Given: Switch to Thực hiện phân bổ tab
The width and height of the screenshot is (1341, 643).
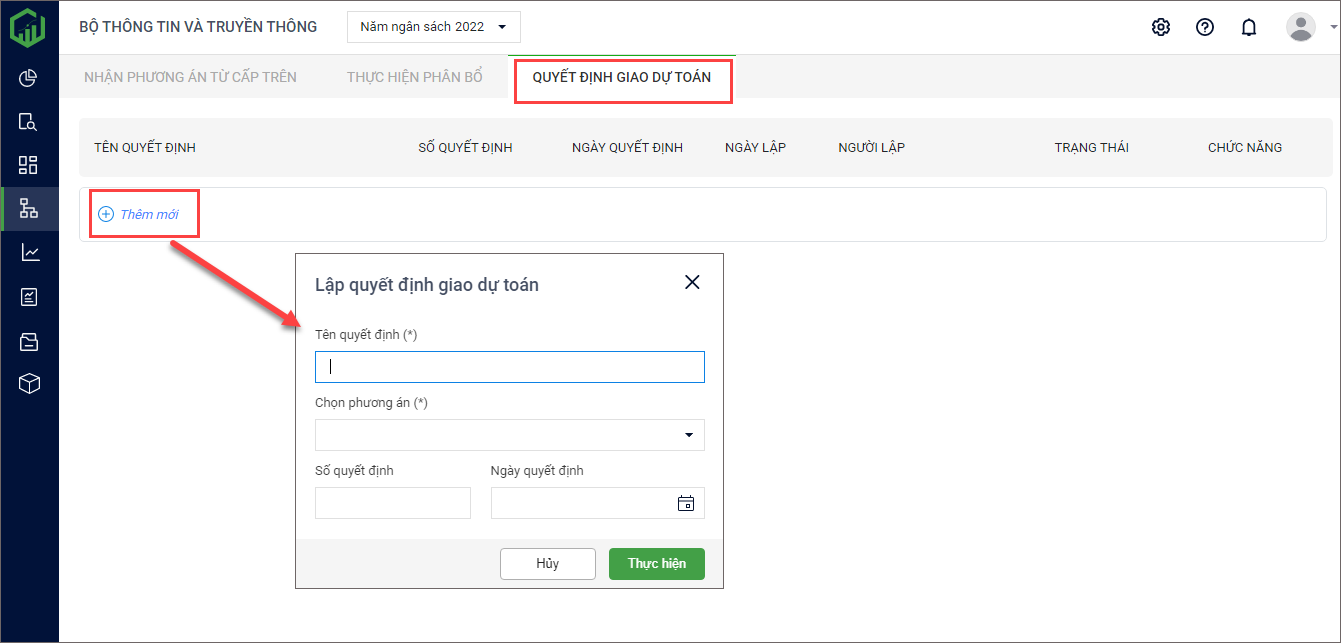Looking at the screenshot, I should [x=414, y=77].
